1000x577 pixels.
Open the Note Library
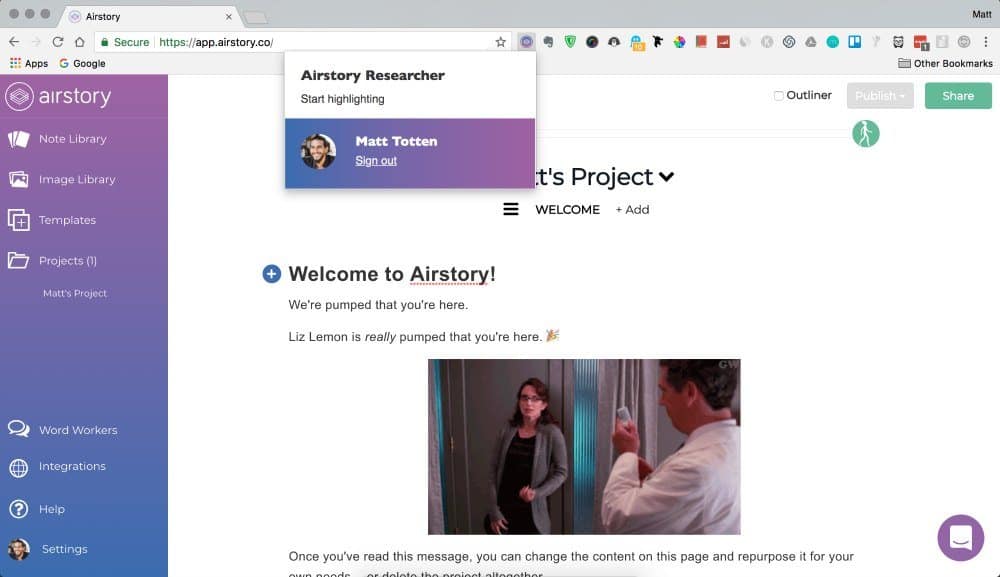tap(57, 139)
